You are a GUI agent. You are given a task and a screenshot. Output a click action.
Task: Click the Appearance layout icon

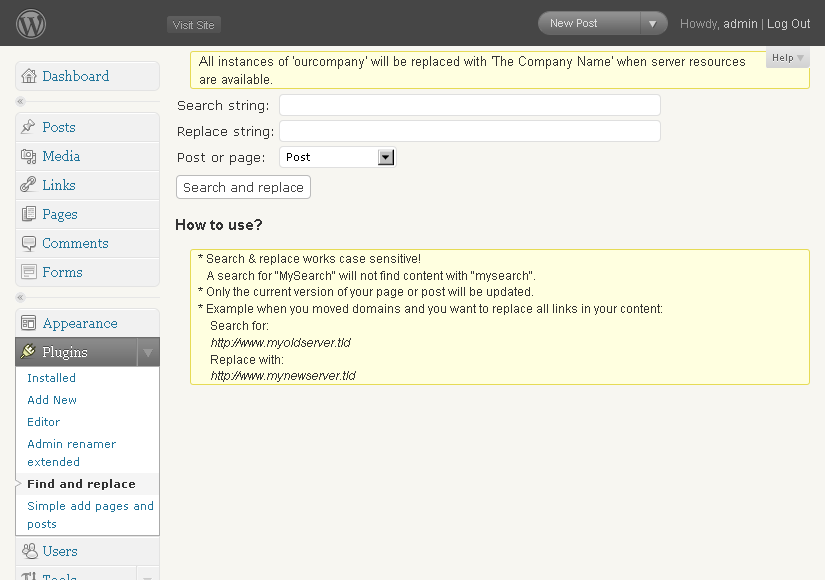28,323
